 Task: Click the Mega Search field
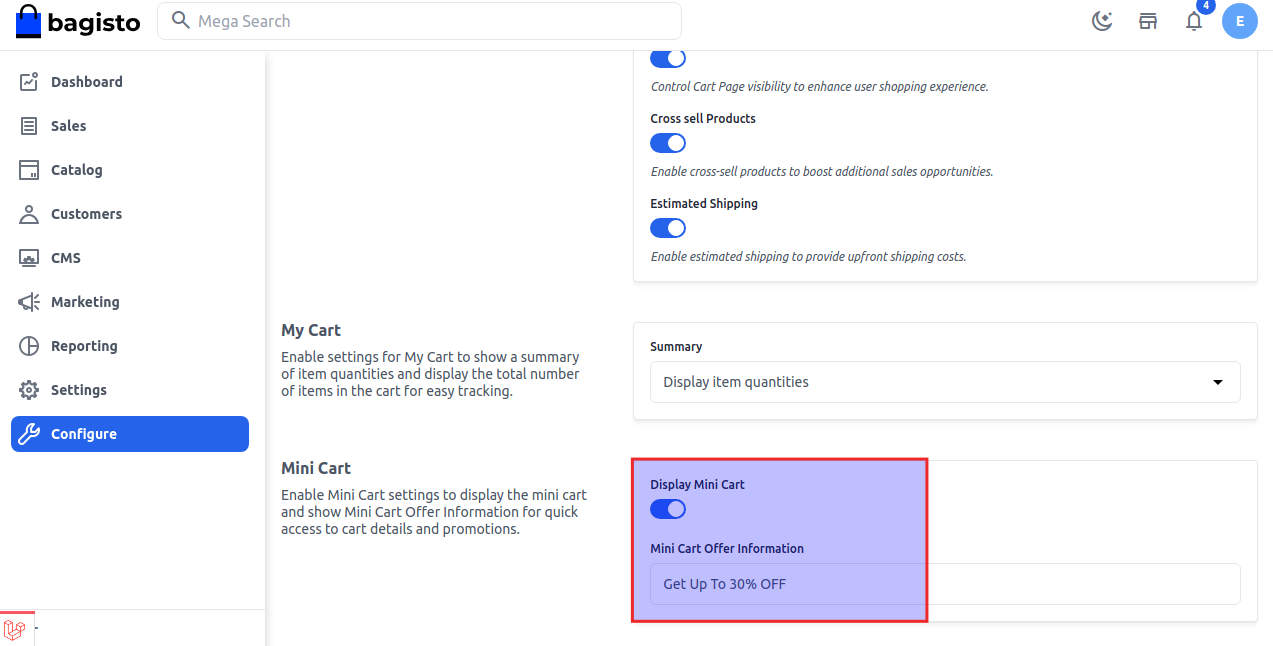click(x=420, y=21)
